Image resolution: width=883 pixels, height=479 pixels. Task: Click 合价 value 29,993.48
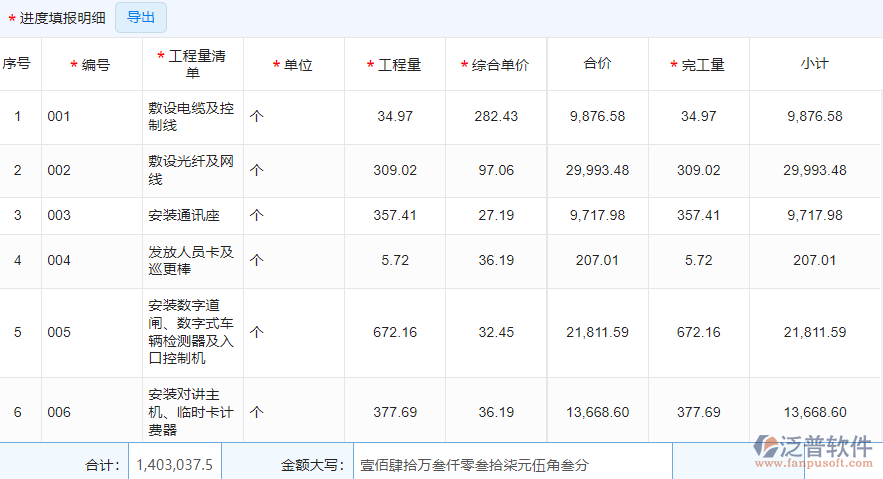(x=597, y=170)
